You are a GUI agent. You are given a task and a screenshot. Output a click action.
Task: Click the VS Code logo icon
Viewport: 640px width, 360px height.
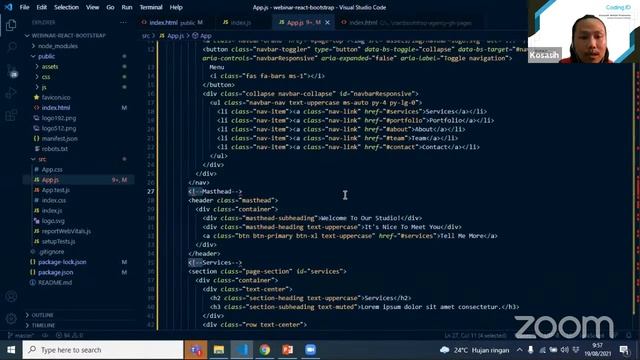[9, 7]
